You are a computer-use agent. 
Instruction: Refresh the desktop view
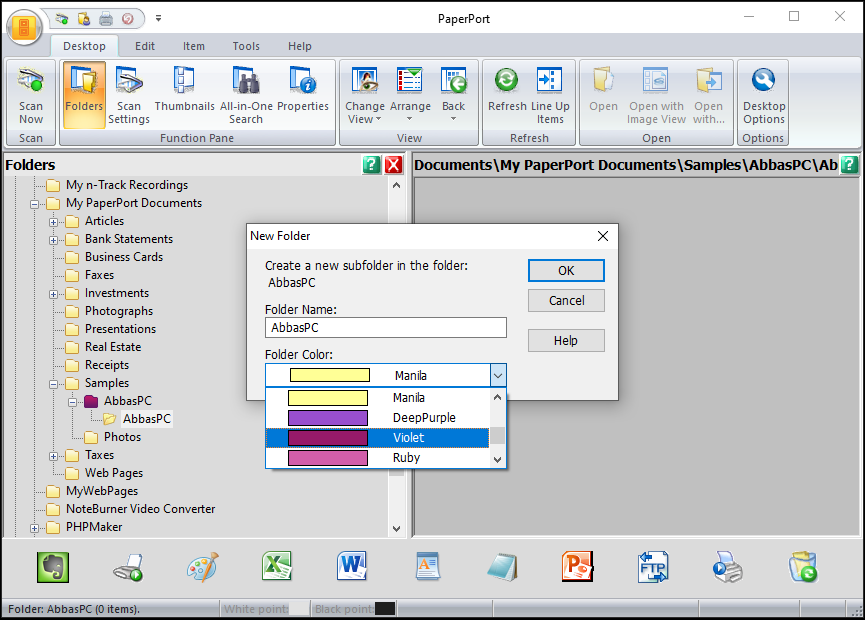(506, 89)
